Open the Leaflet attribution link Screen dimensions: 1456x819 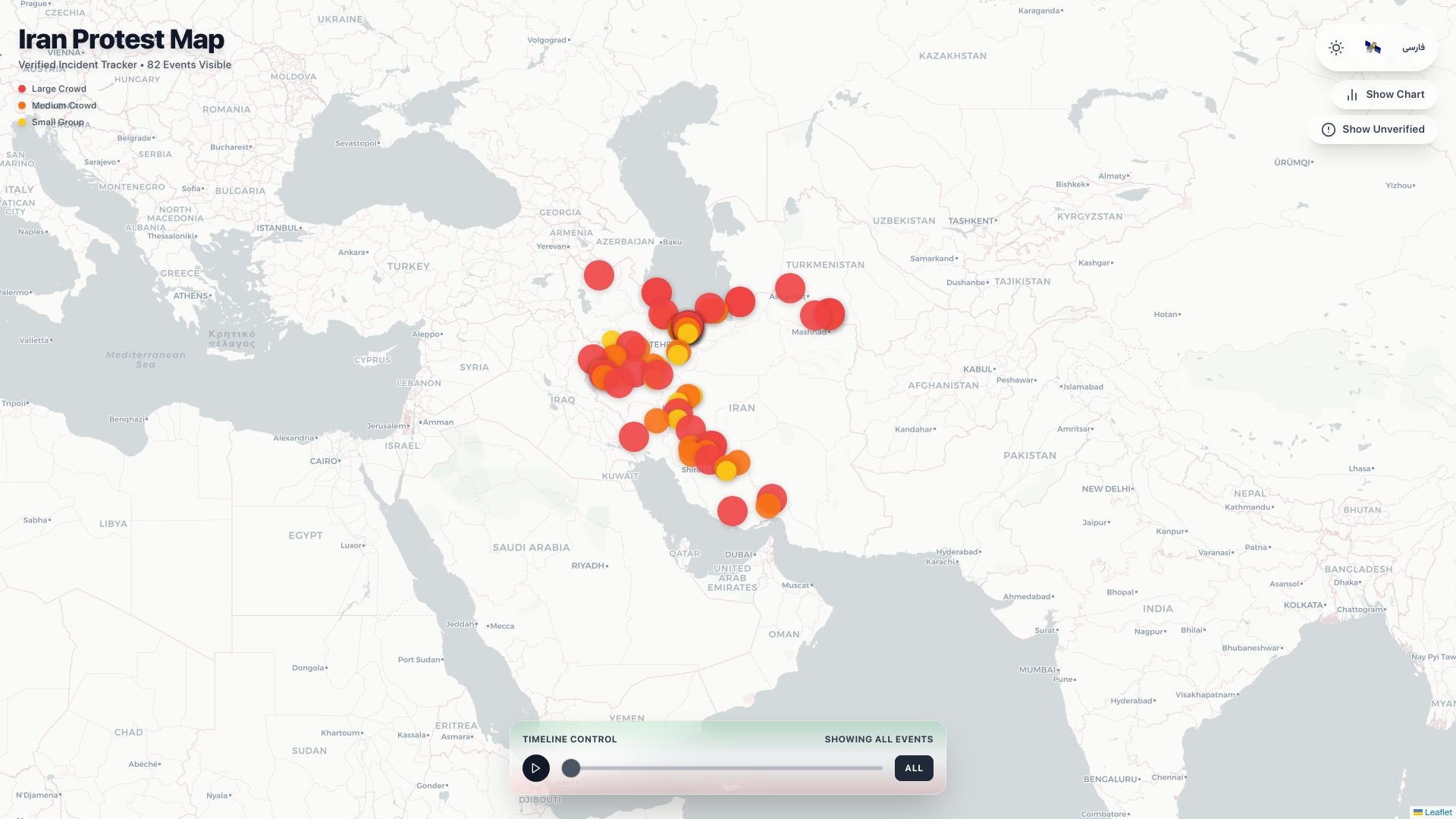pos(1438,812)
